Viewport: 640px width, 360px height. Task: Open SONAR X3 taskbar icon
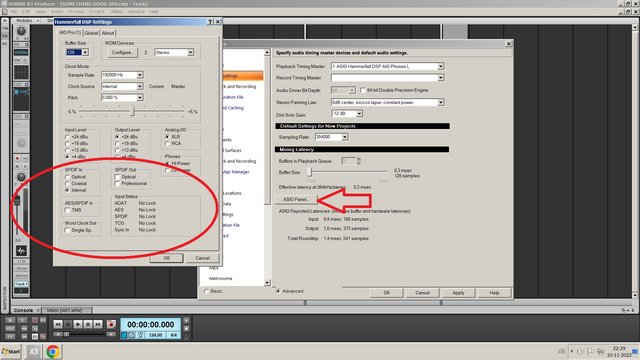[x=33, y=351]
